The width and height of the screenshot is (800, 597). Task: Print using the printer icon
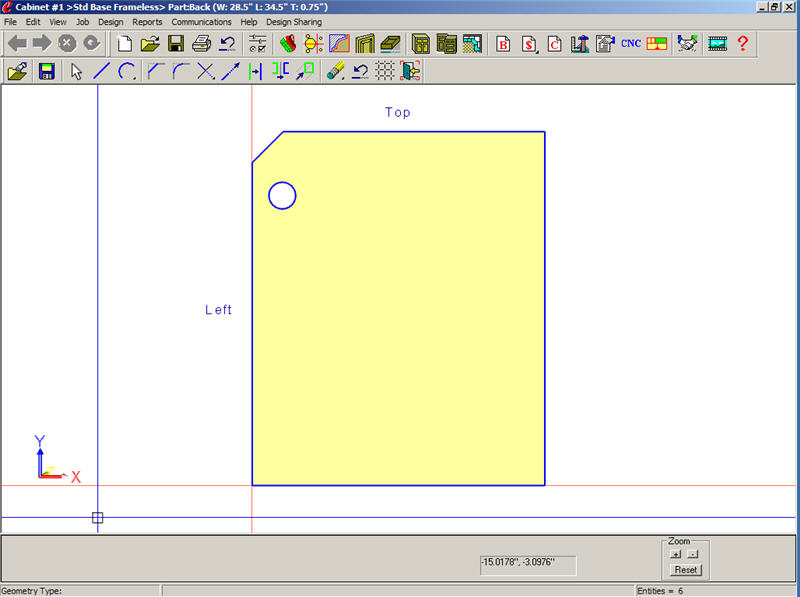(202, 43)
